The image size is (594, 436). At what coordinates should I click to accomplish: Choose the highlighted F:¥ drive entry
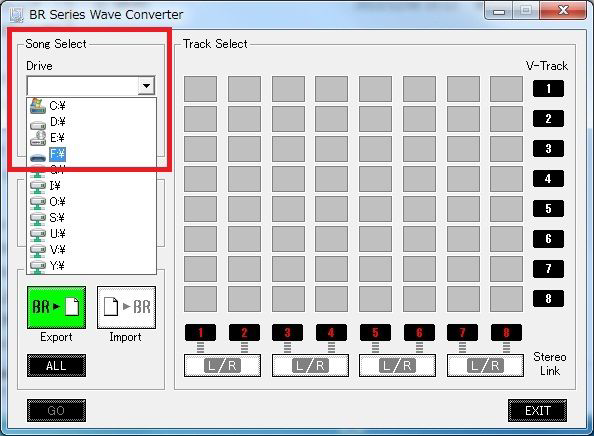coord(91,154)
